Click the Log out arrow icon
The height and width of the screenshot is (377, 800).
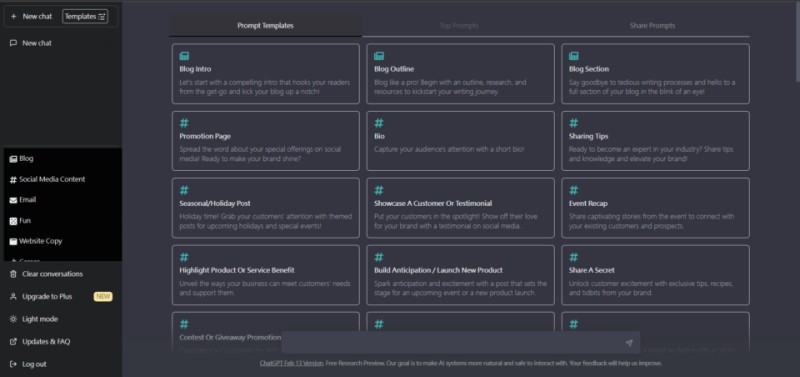tap(14, 364)
